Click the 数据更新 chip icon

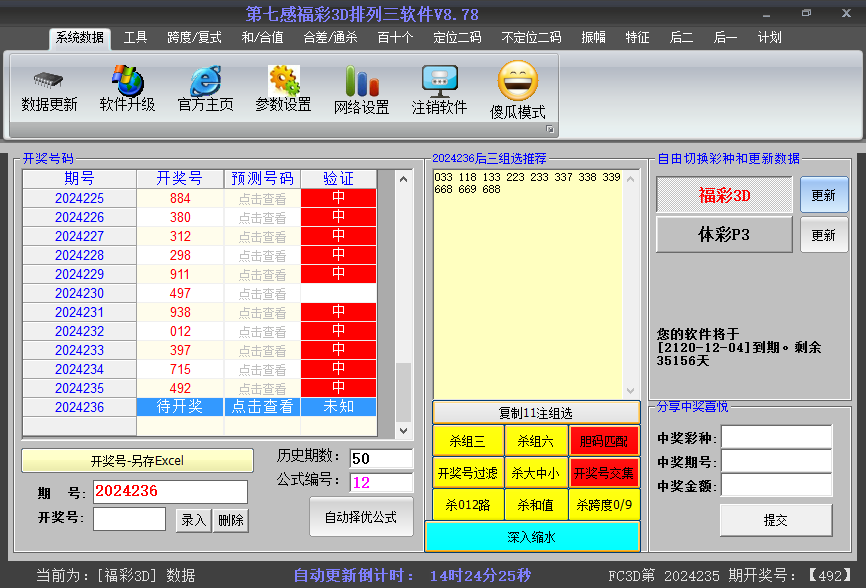click(x=49, y=81)
